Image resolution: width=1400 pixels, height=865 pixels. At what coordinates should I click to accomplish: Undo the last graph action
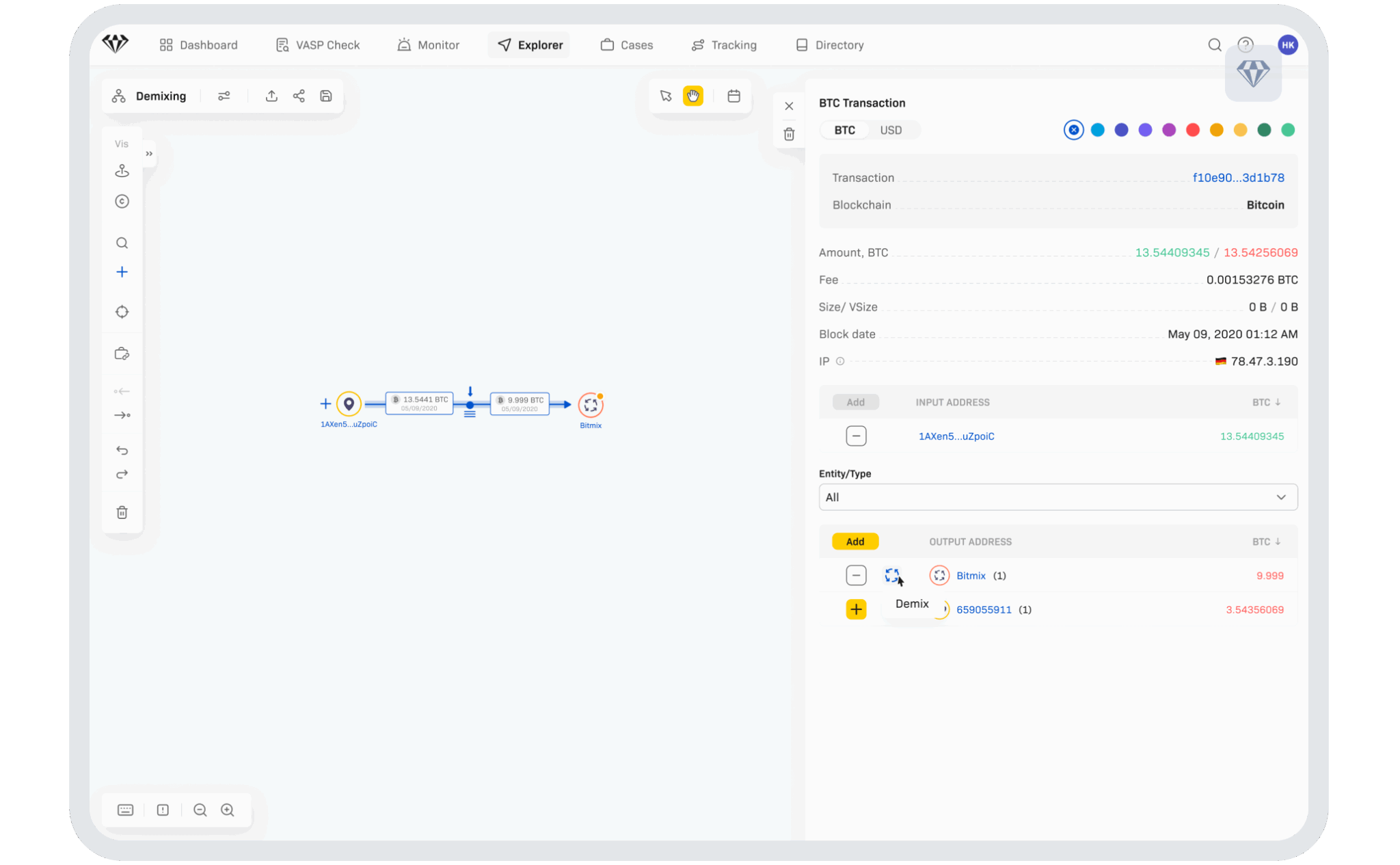coord(122,450)
